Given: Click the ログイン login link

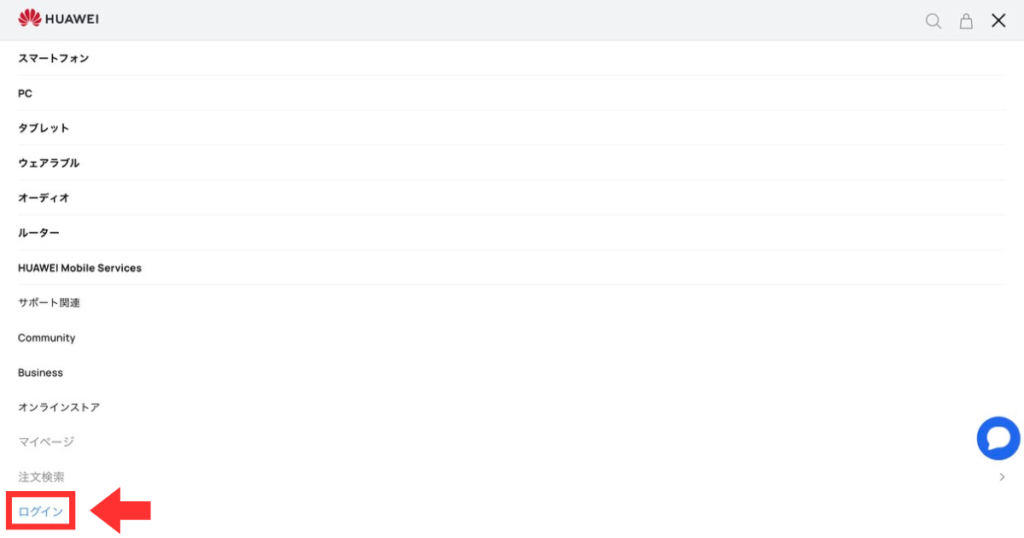Looking at the screenshot, I should 40,511.
